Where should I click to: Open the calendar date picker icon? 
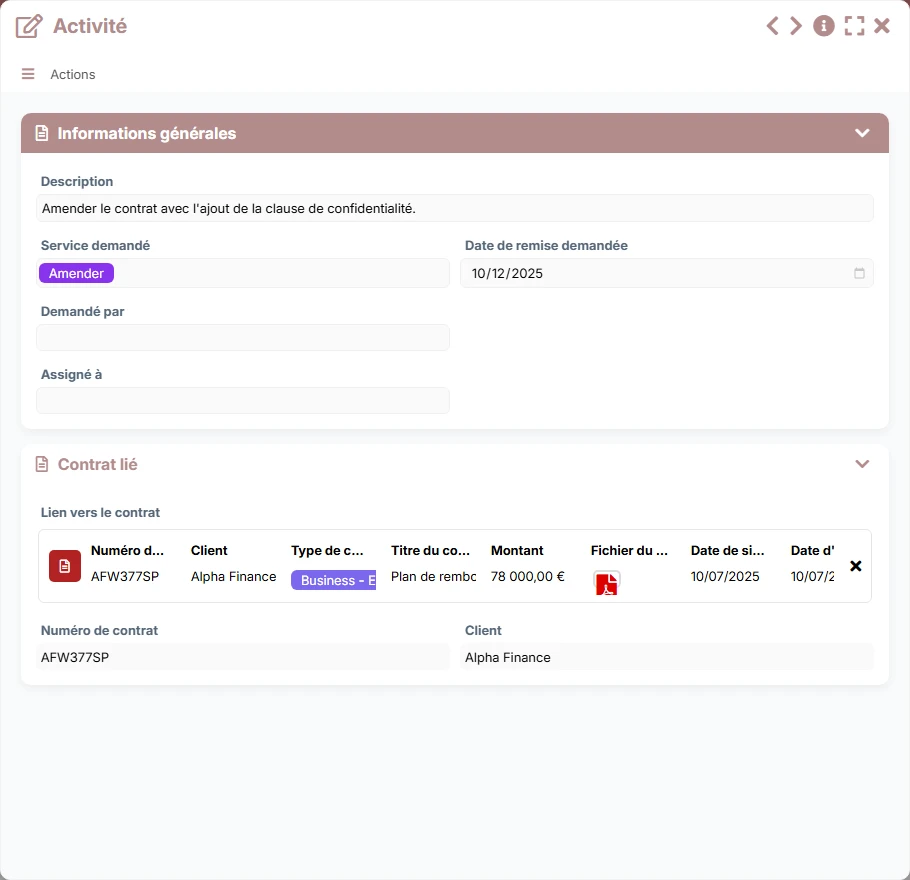click(x=859, y=273)
